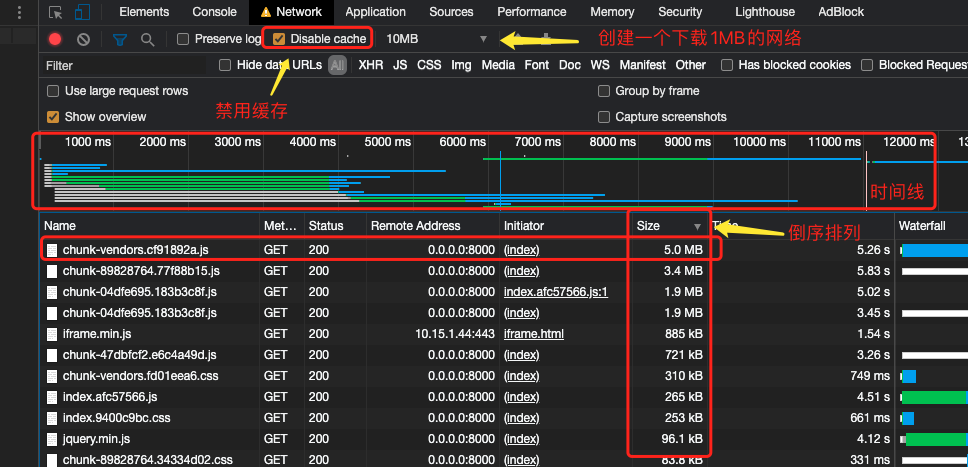Activate the inspect element cursor icon
The height and width of the screenshot is (467, 968).
[56, 12]
